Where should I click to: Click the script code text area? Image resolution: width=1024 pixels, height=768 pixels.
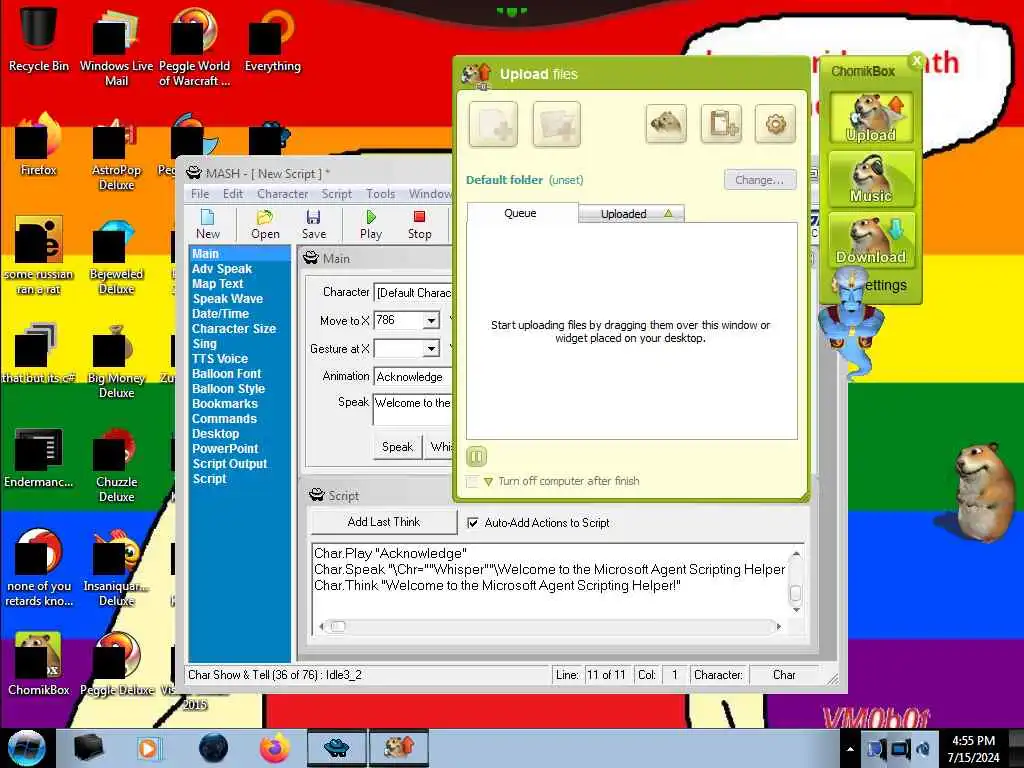(x=550, y=580)
